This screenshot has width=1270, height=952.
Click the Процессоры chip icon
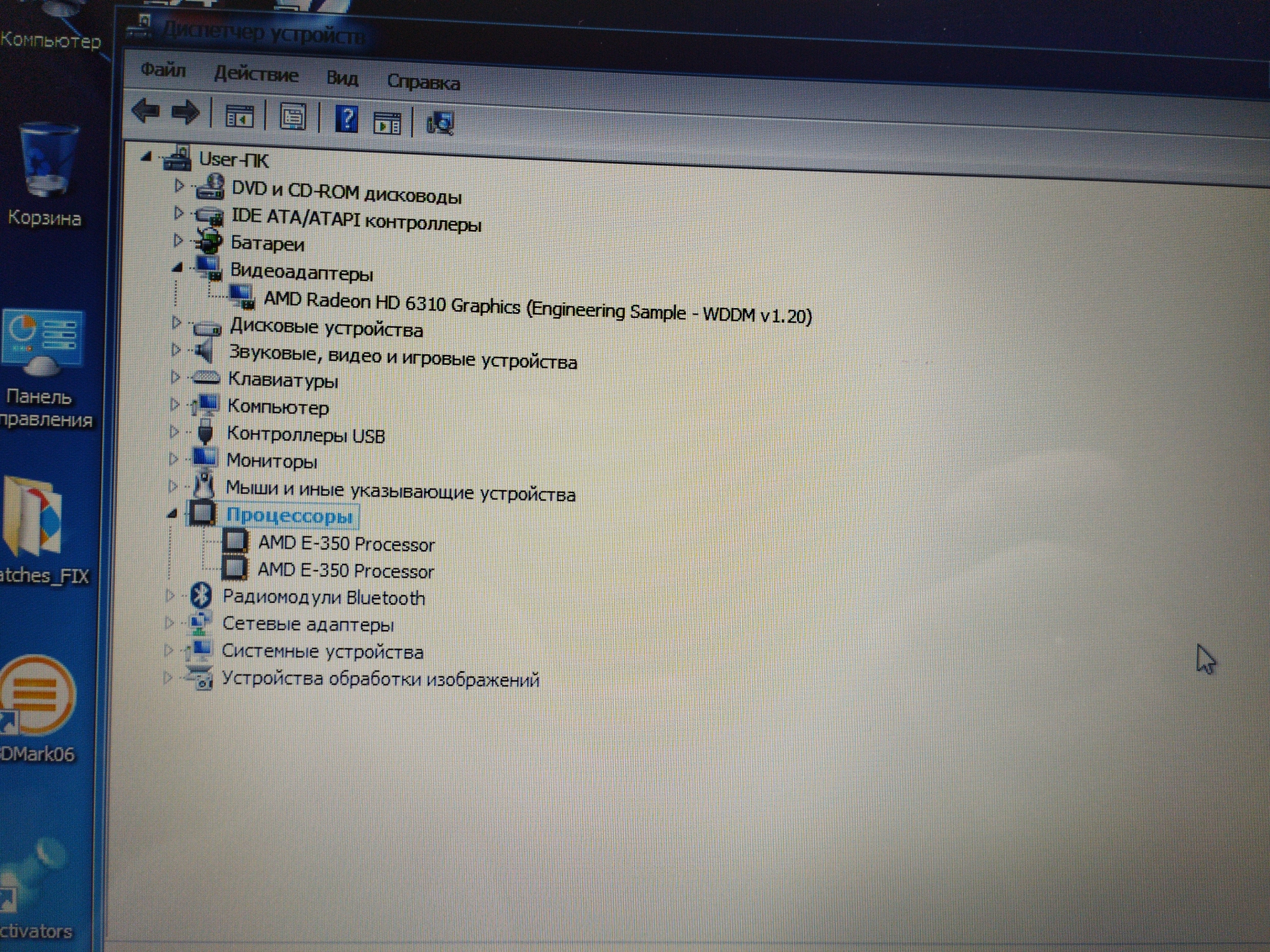(202, 513)
